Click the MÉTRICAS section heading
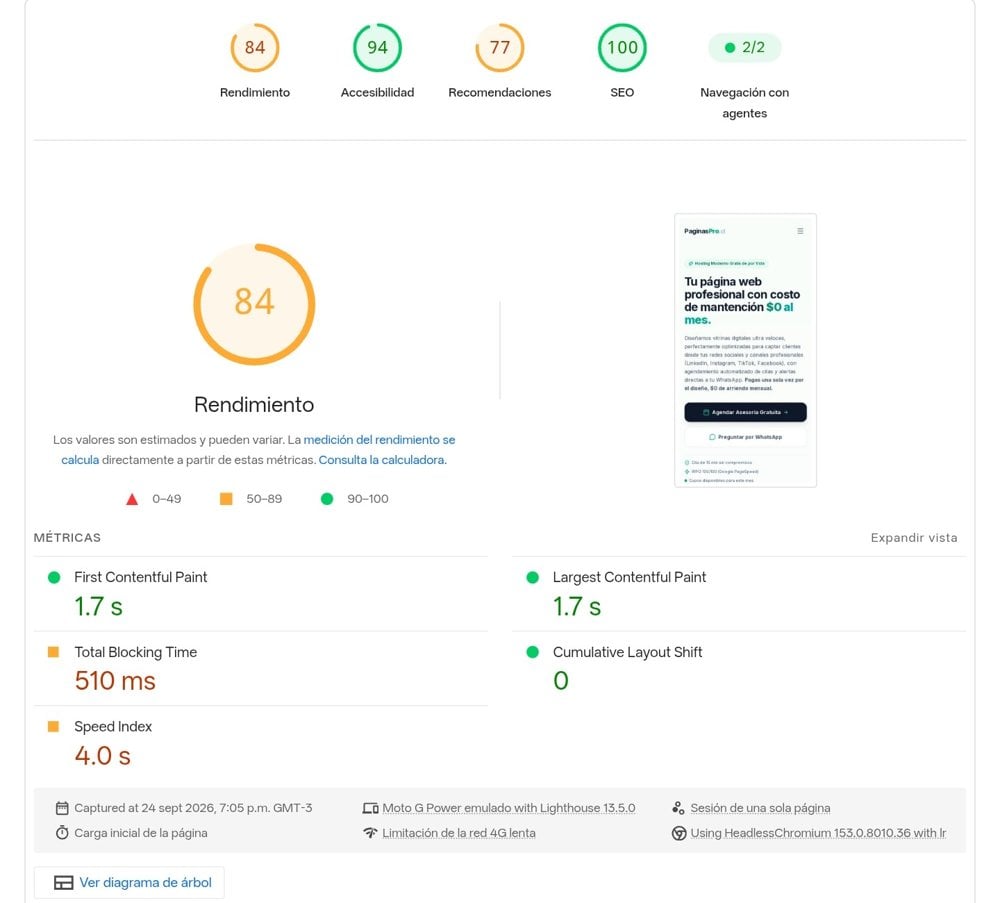This screenshot has height=903, width=1000. (x=67, y=538)
